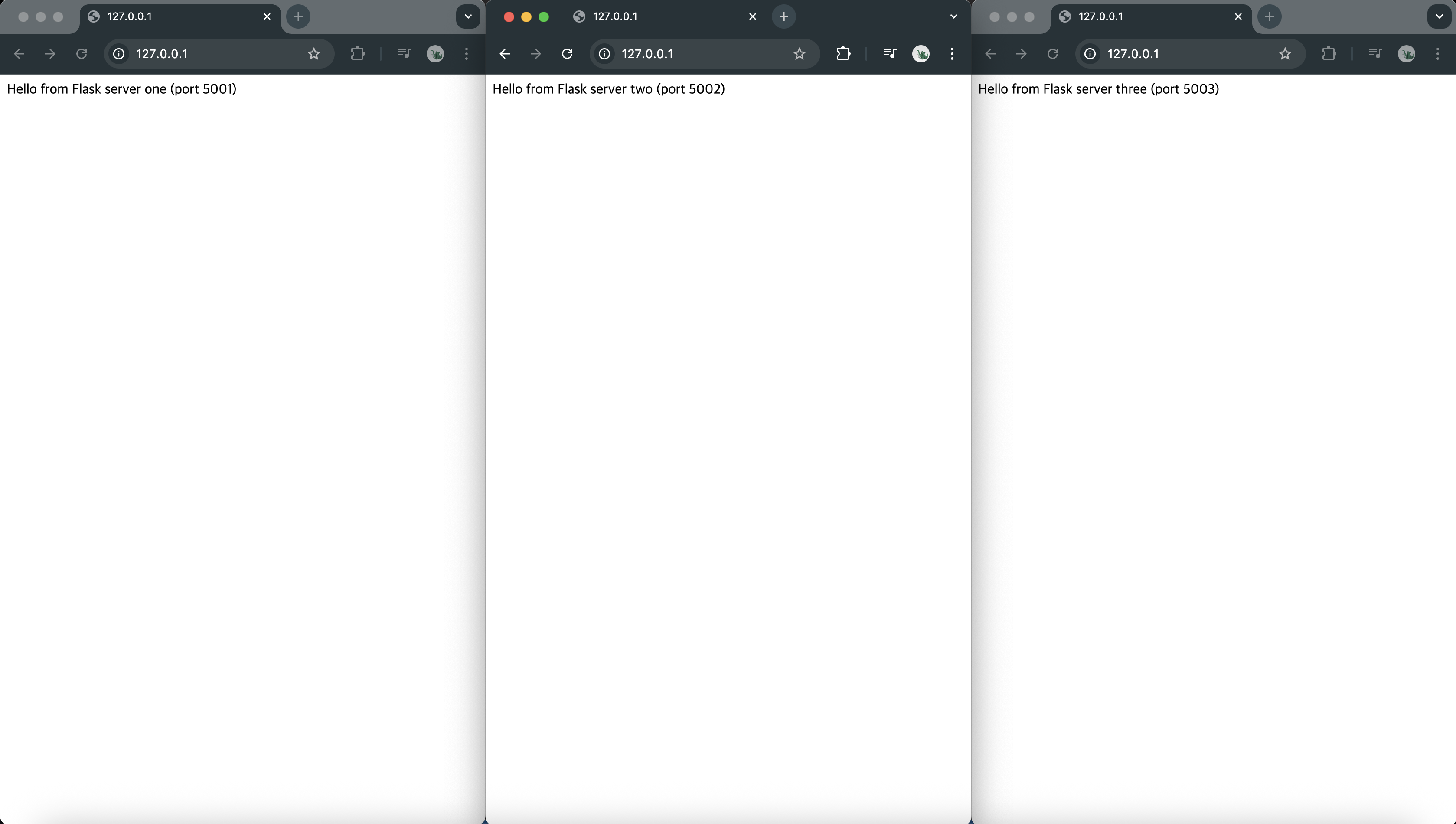Open three-dot Chrome menu in the right window

point(1437,54)
